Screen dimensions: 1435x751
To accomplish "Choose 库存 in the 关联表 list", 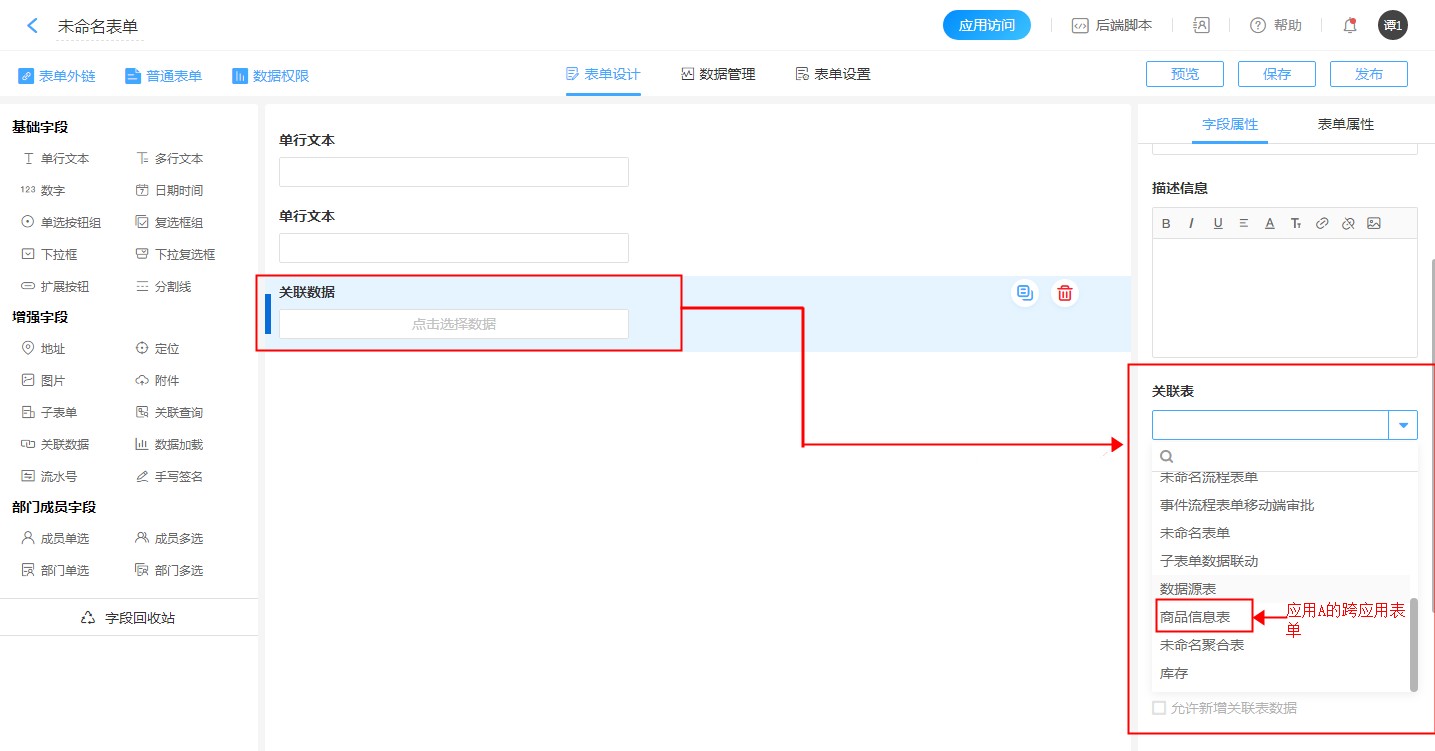I will point(1174,674).
